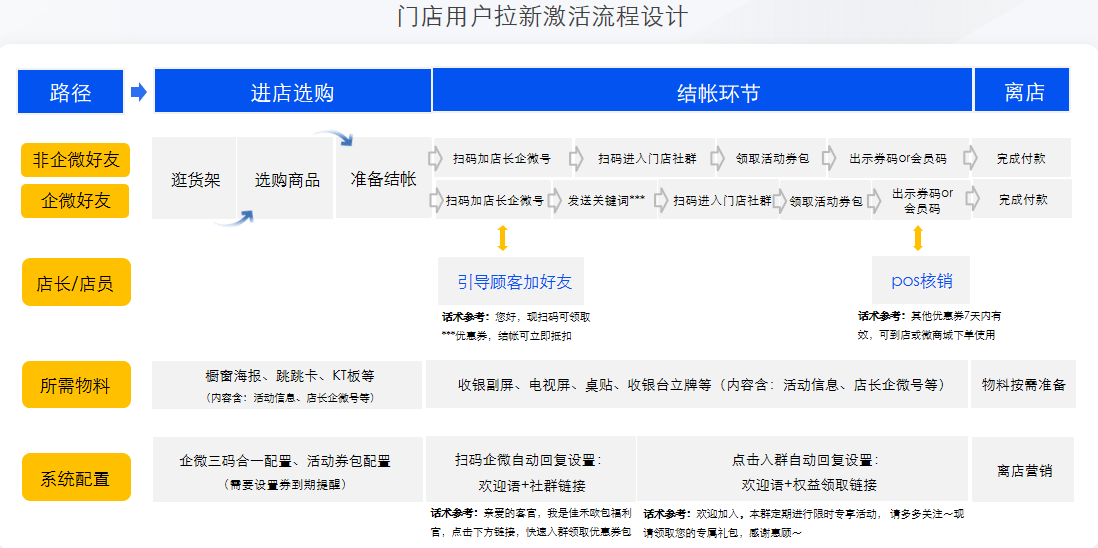
Task: Select the 逛货架 step box
Action: pos(195,179)
